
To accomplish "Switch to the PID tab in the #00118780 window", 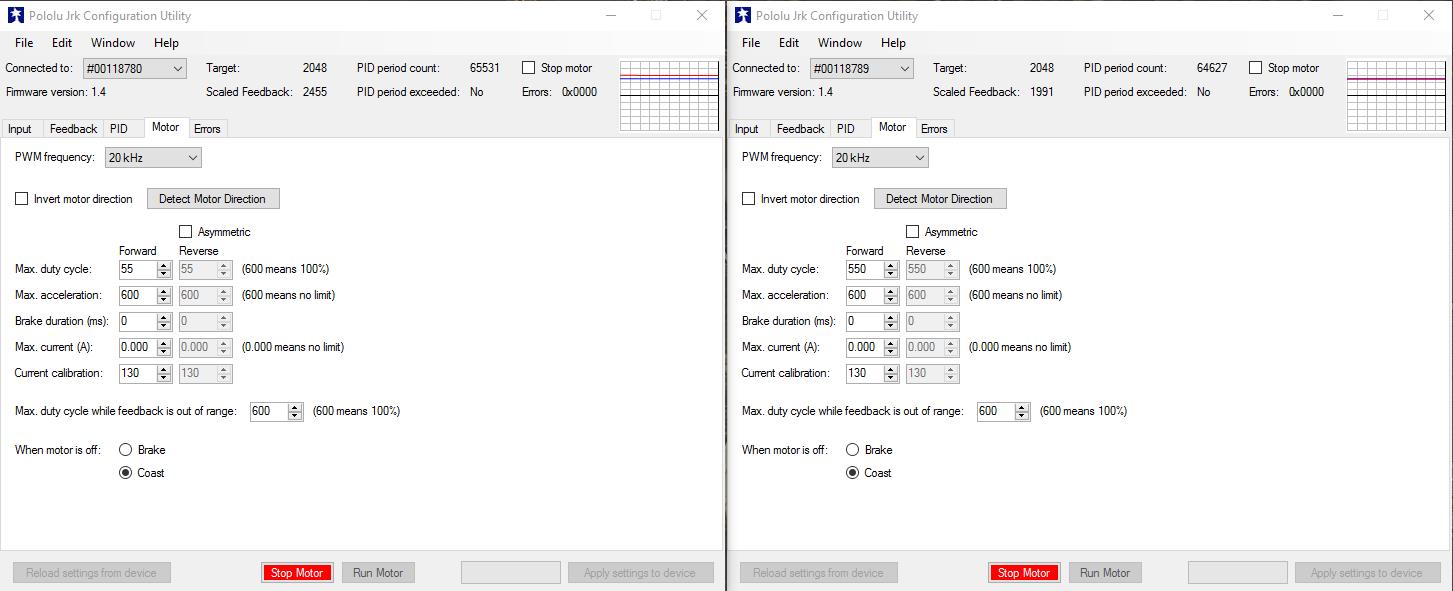I will (119, 129).
